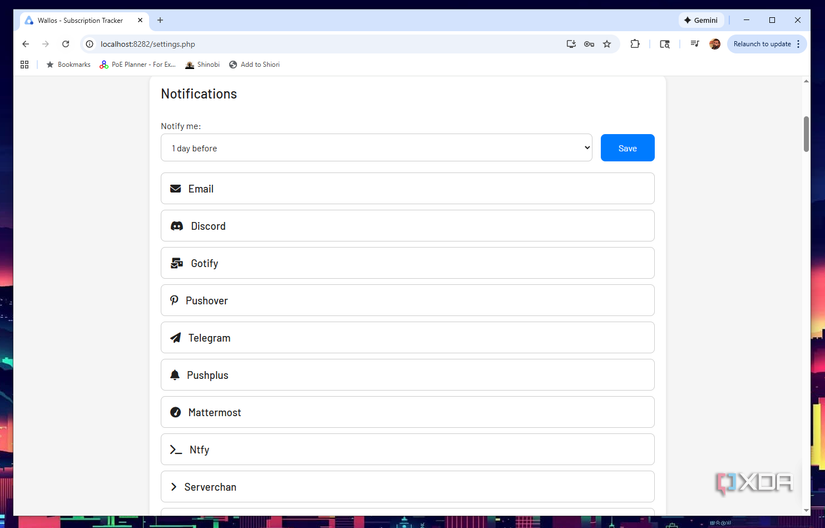Click the Serverchan chevron icon

pyautogui.click(x=174, y=486)
